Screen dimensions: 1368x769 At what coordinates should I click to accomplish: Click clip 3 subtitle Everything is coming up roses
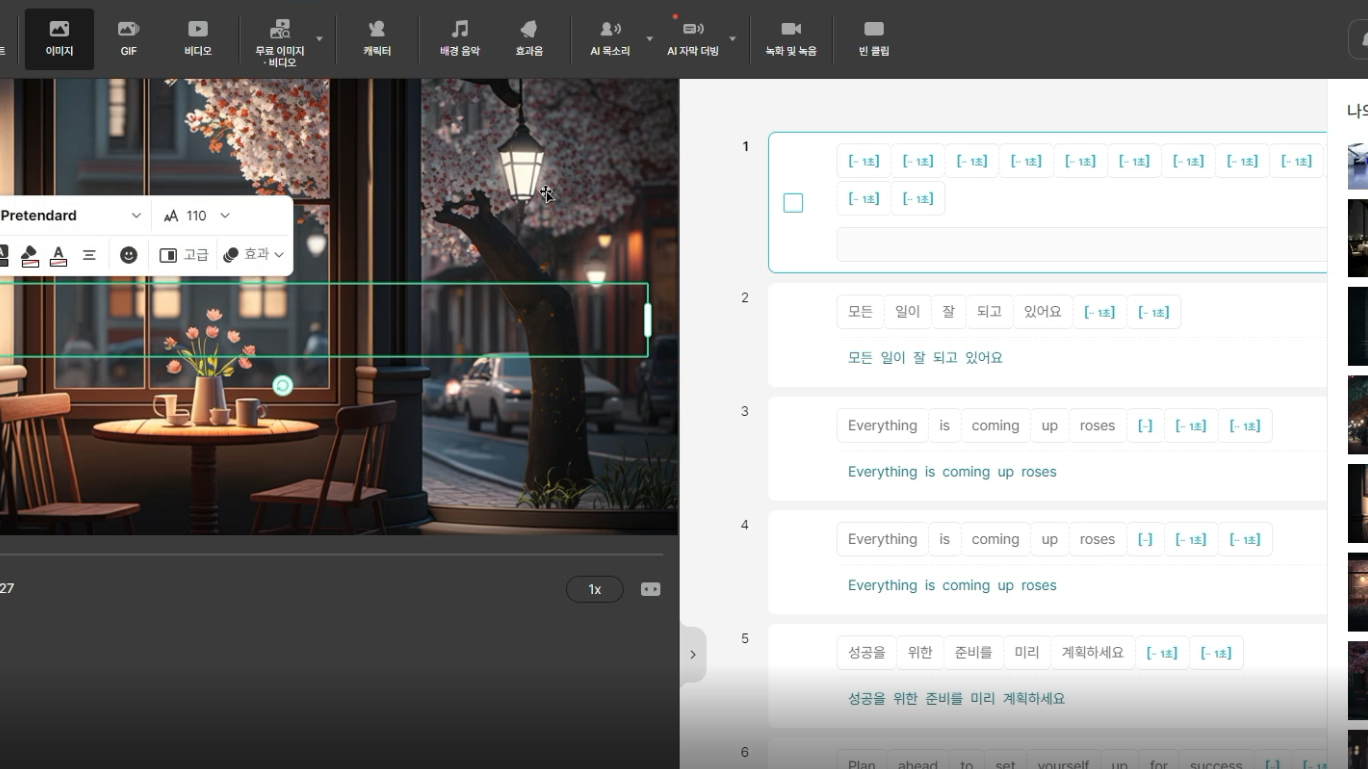coord(952,472)
